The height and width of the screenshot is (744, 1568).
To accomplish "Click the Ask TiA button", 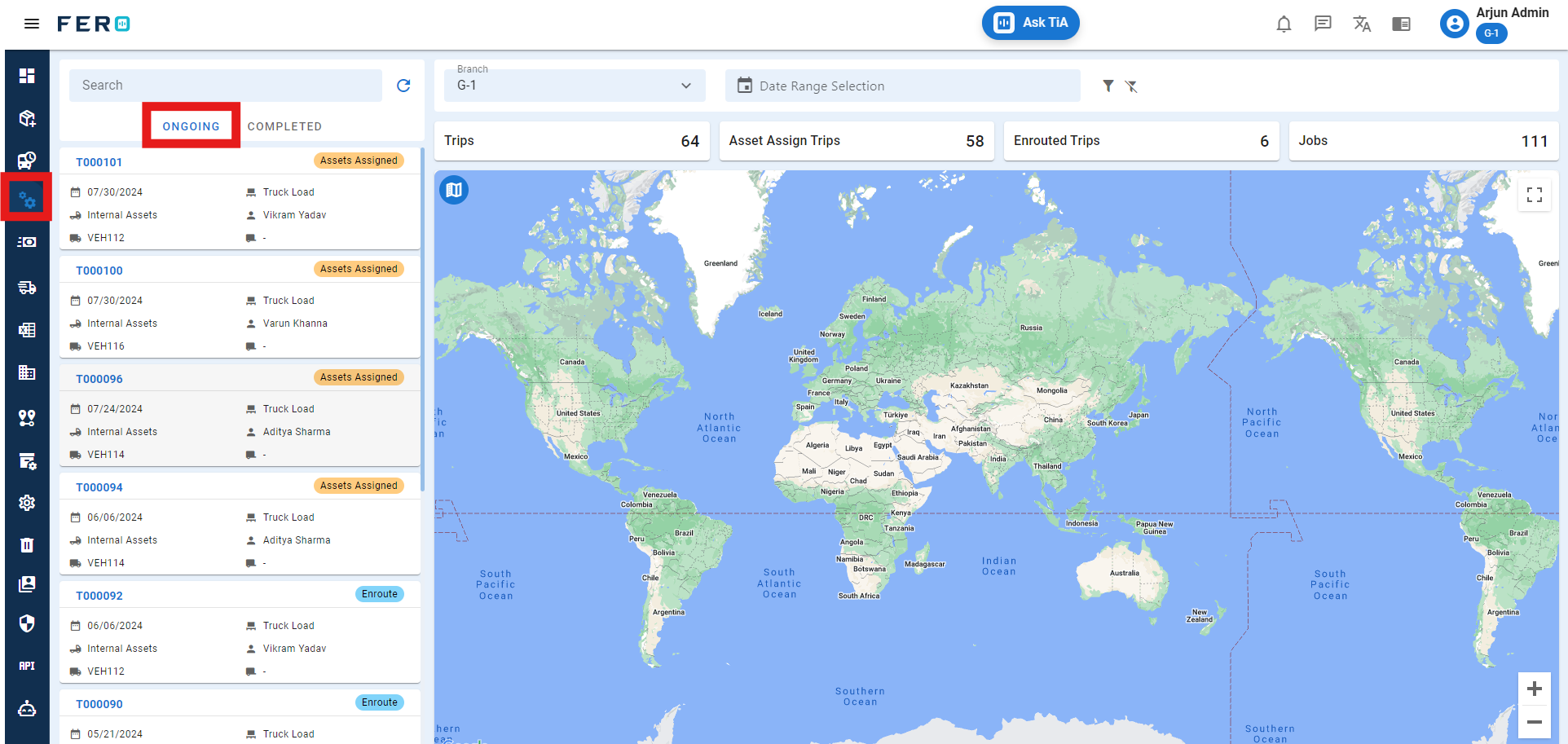I will click(x=1031, y=23).
